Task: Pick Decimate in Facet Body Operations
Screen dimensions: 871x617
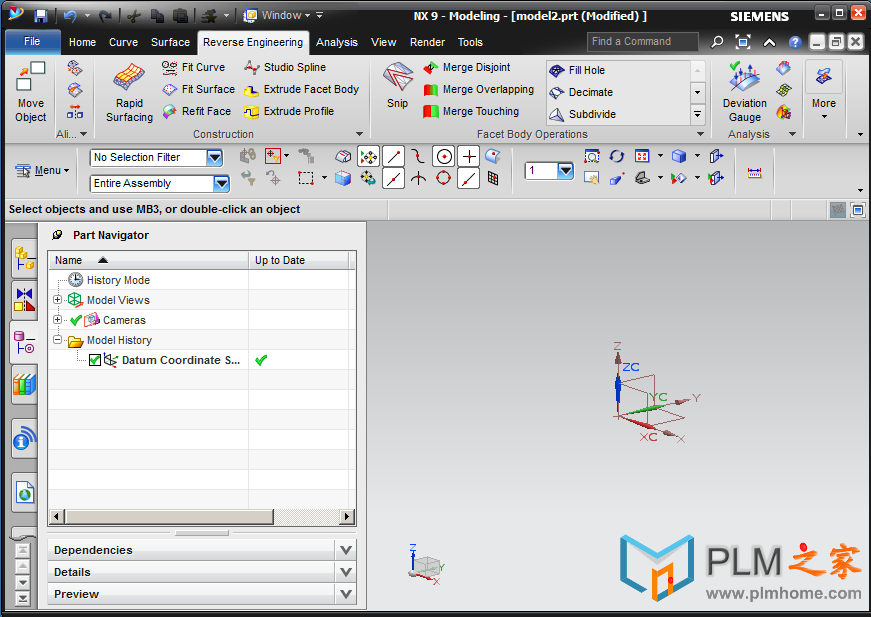Action: (x=581, y=92)
